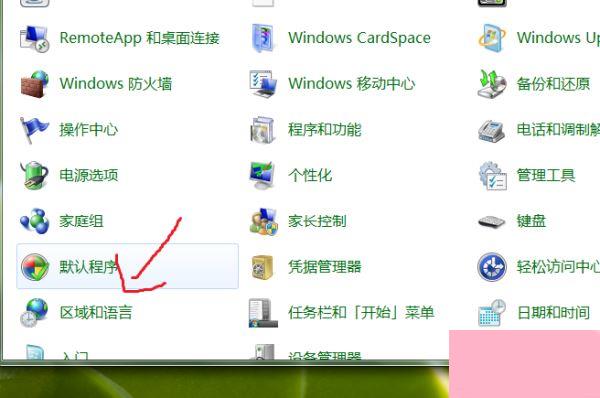Open the 电话和调制解调器 text link
The height and width of the screenshot is (398, 600).
pyautogui.click(x=558, y=129)
